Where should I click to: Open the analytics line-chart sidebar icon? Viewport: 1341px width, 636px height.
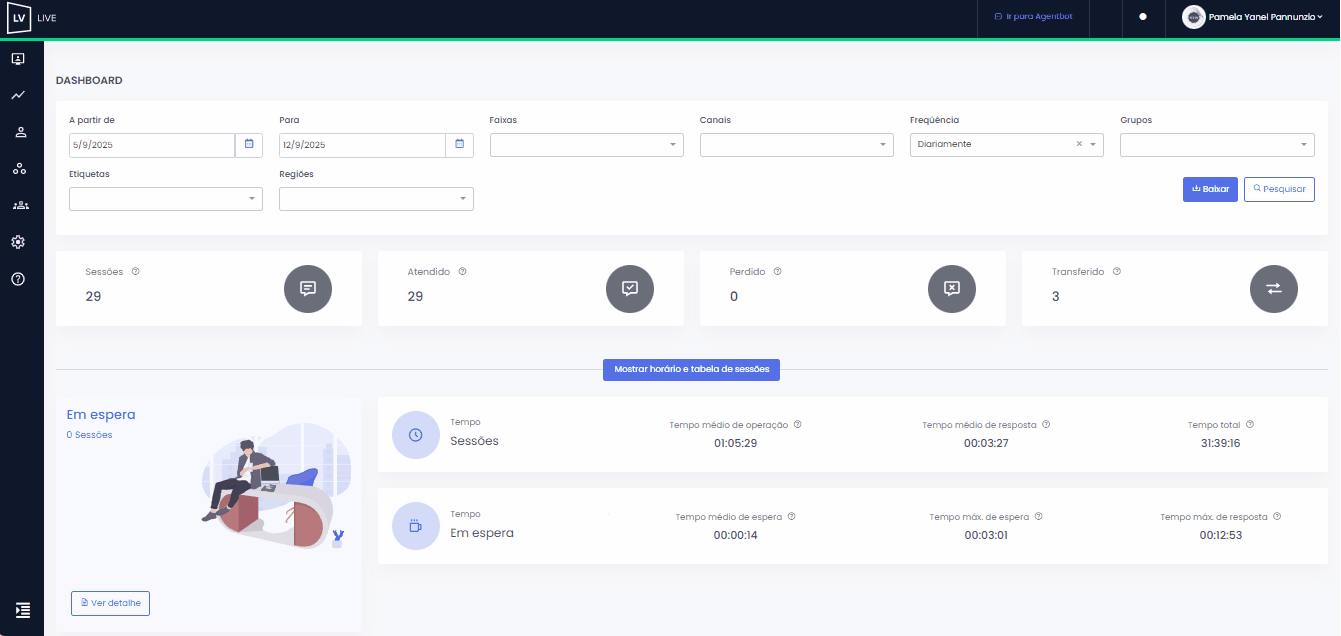coord(18,95)
